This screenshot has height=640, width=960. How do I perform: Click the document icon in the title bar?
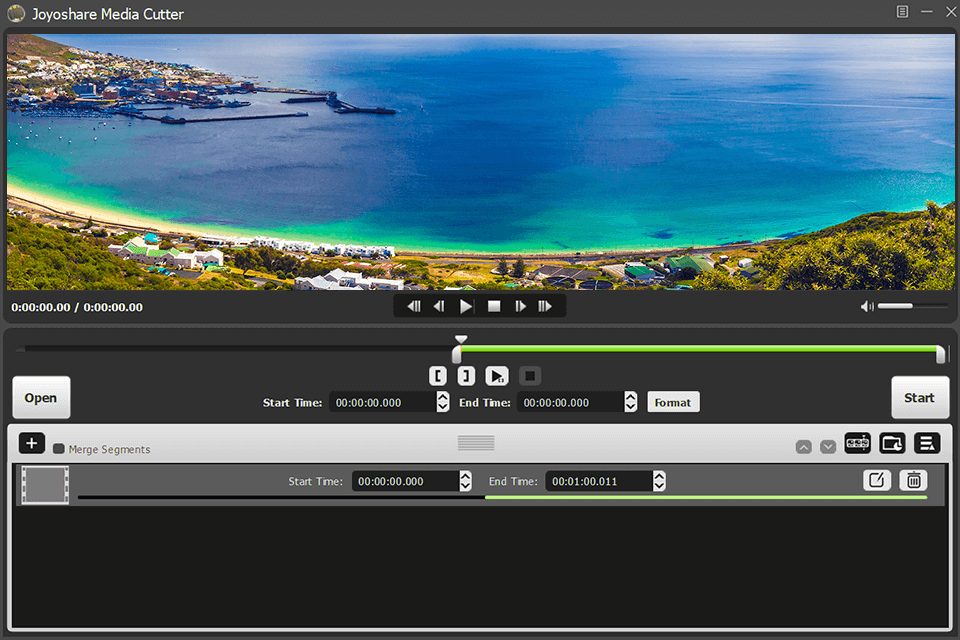[x=903, y=13]
